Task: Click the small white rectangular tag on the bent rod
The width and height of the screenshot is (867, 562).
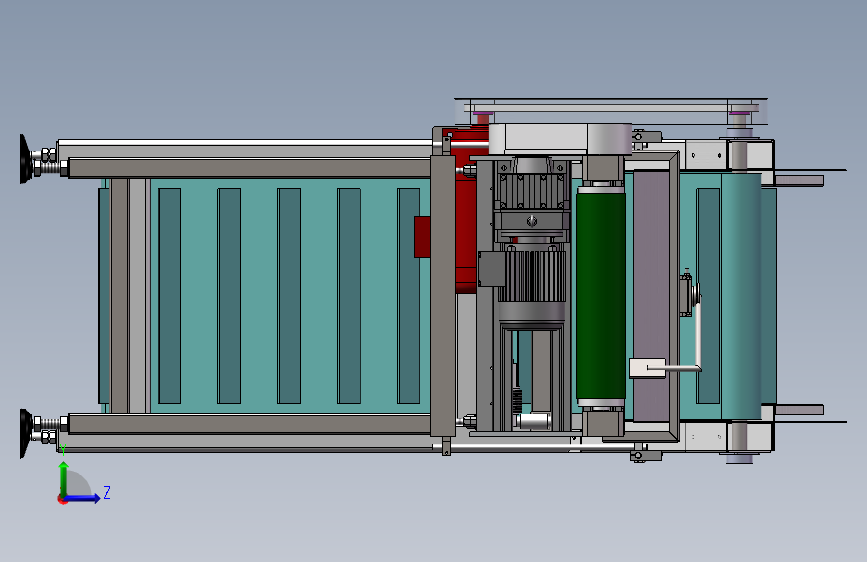Action: point(647,368)
